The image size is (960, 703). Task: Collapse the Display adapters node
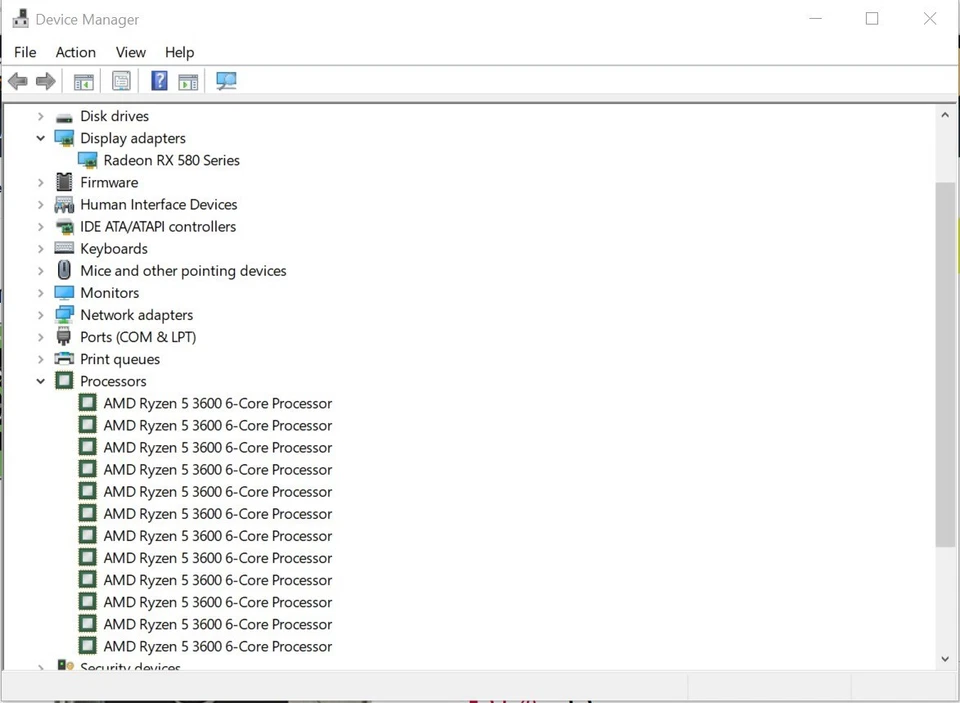(x=40, y=138)
